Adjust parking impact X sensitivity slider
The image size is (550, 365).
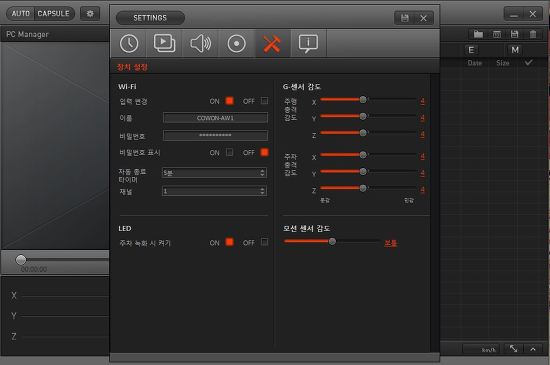click(363, 155)
